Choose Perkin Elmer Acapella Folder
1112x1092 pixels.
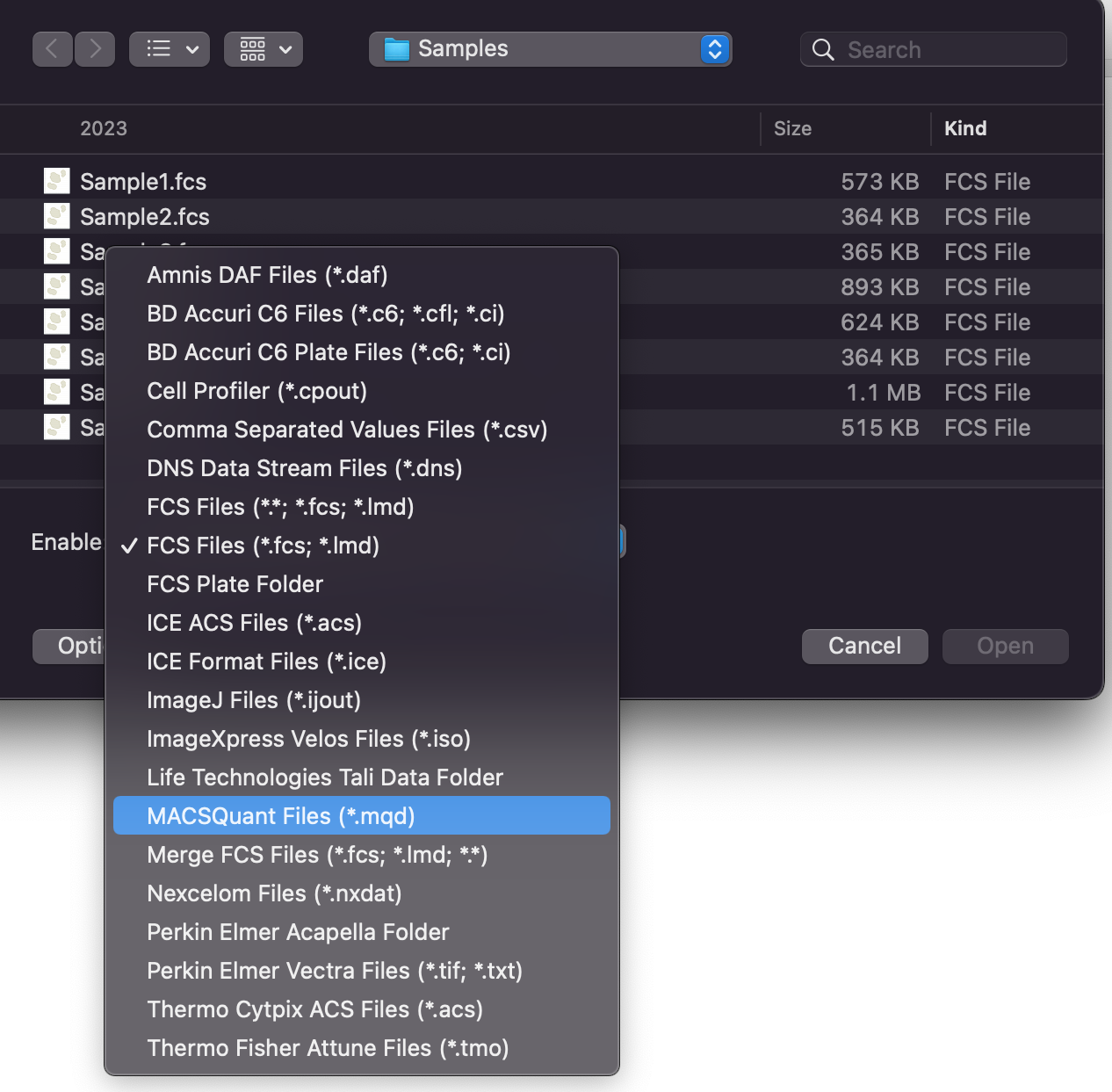pos(362,932)
